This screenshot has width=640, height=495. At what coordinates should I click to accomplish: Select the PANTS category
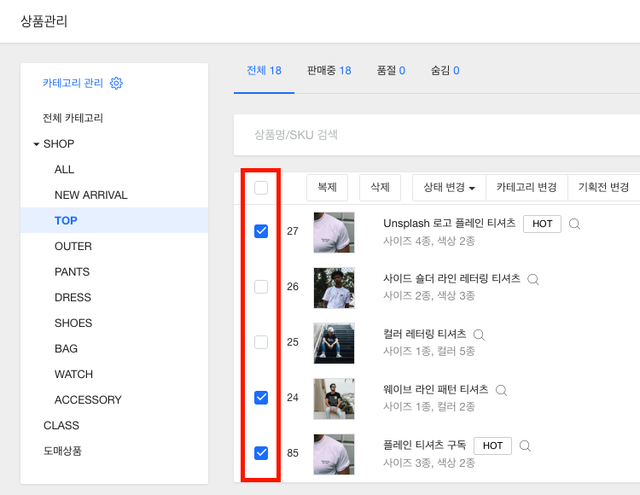tap(72, 272)
